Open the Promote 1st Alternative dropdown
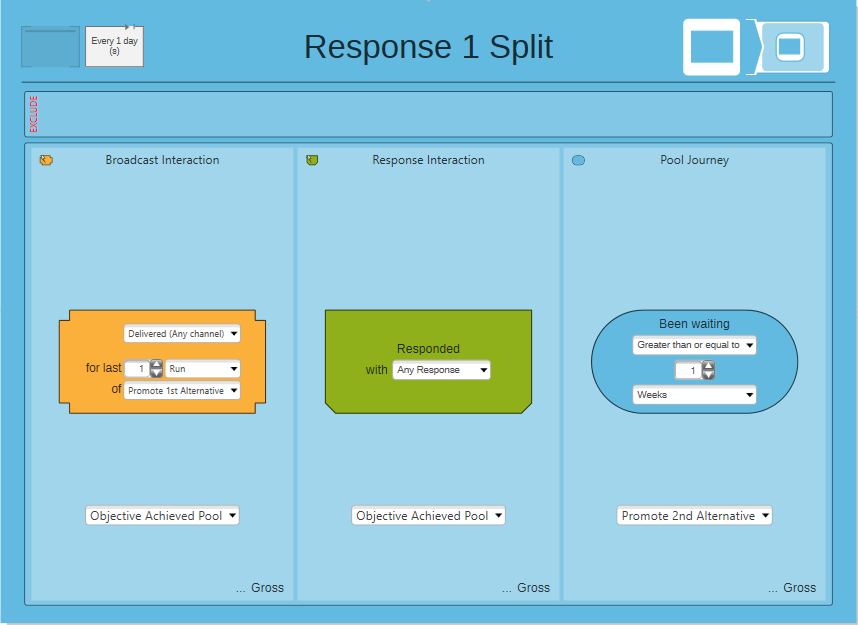This screenshot has height=625, width=858. 182,390
